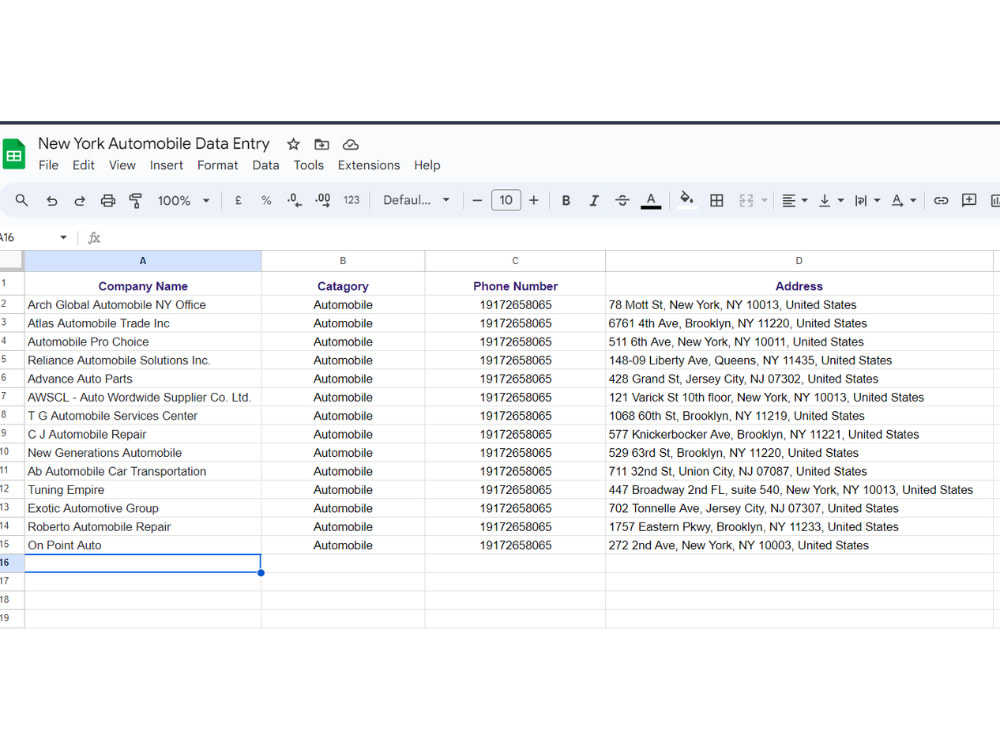Star the spreadsheet as favorite
The height and width of the screenshot is (750, 1000).
(x=293, y=144)
